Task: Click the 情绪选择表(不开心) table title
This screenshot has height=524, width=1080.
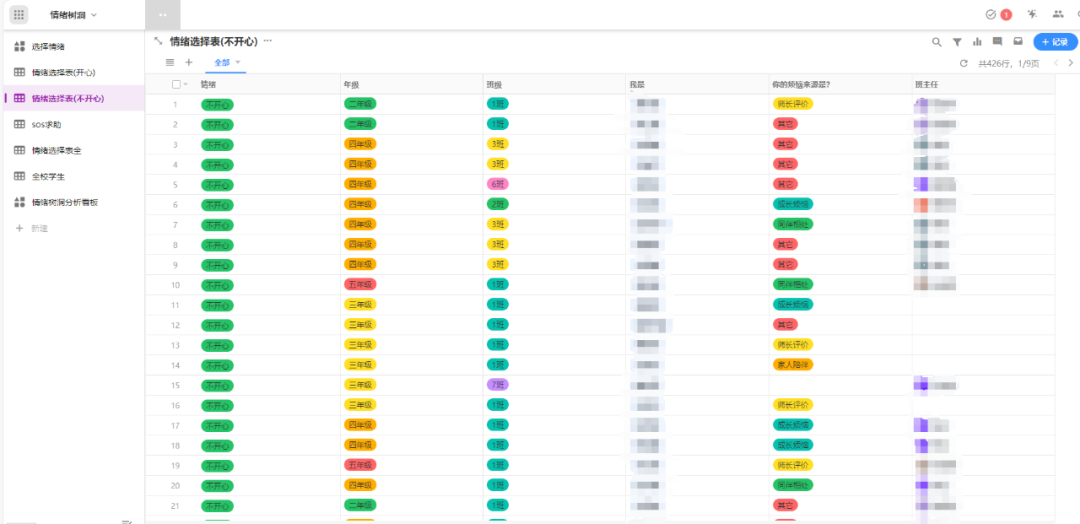Action: click(x=214, y=41)
